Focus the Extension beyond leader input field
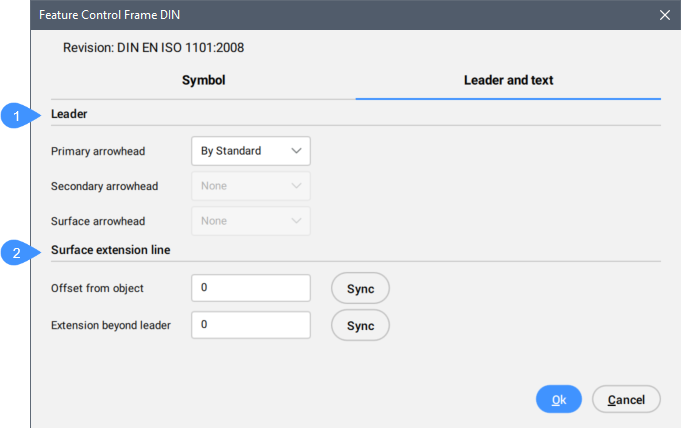This screenshot has height=428, width=681. click(251, 325)
